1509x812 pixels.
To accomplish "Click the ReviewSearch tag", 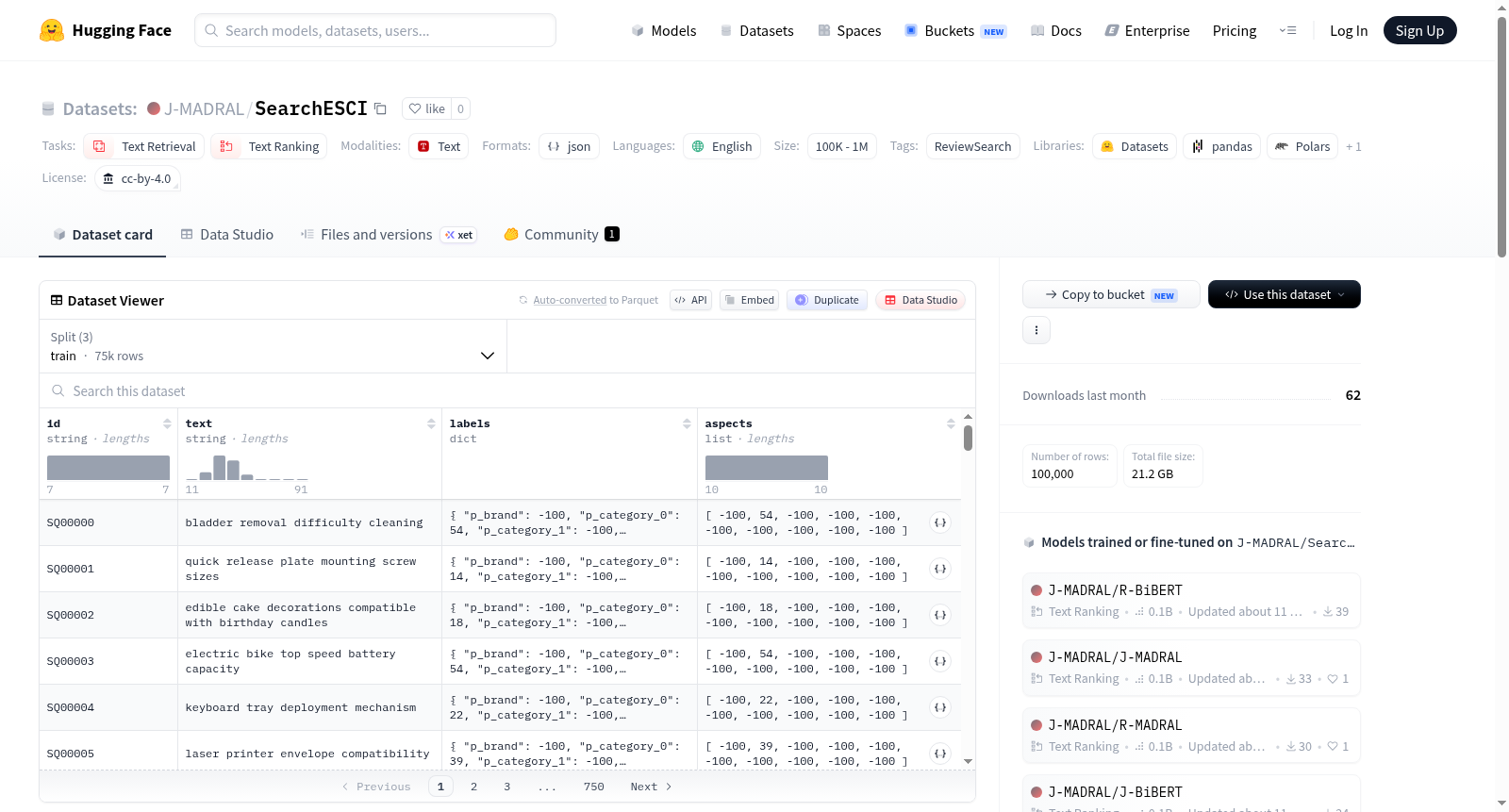I will point(972,146).
